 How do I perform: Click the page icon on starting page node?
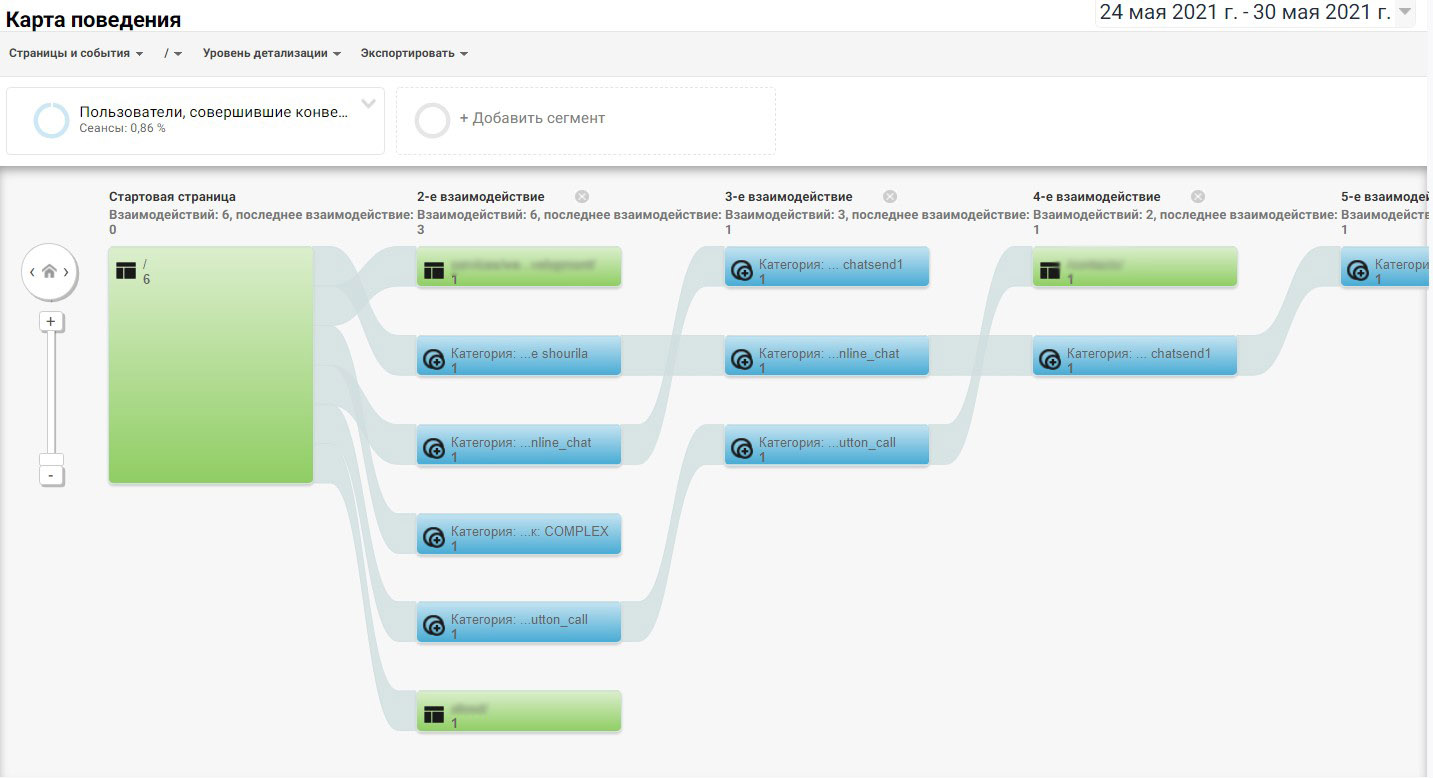pos(126,271)
